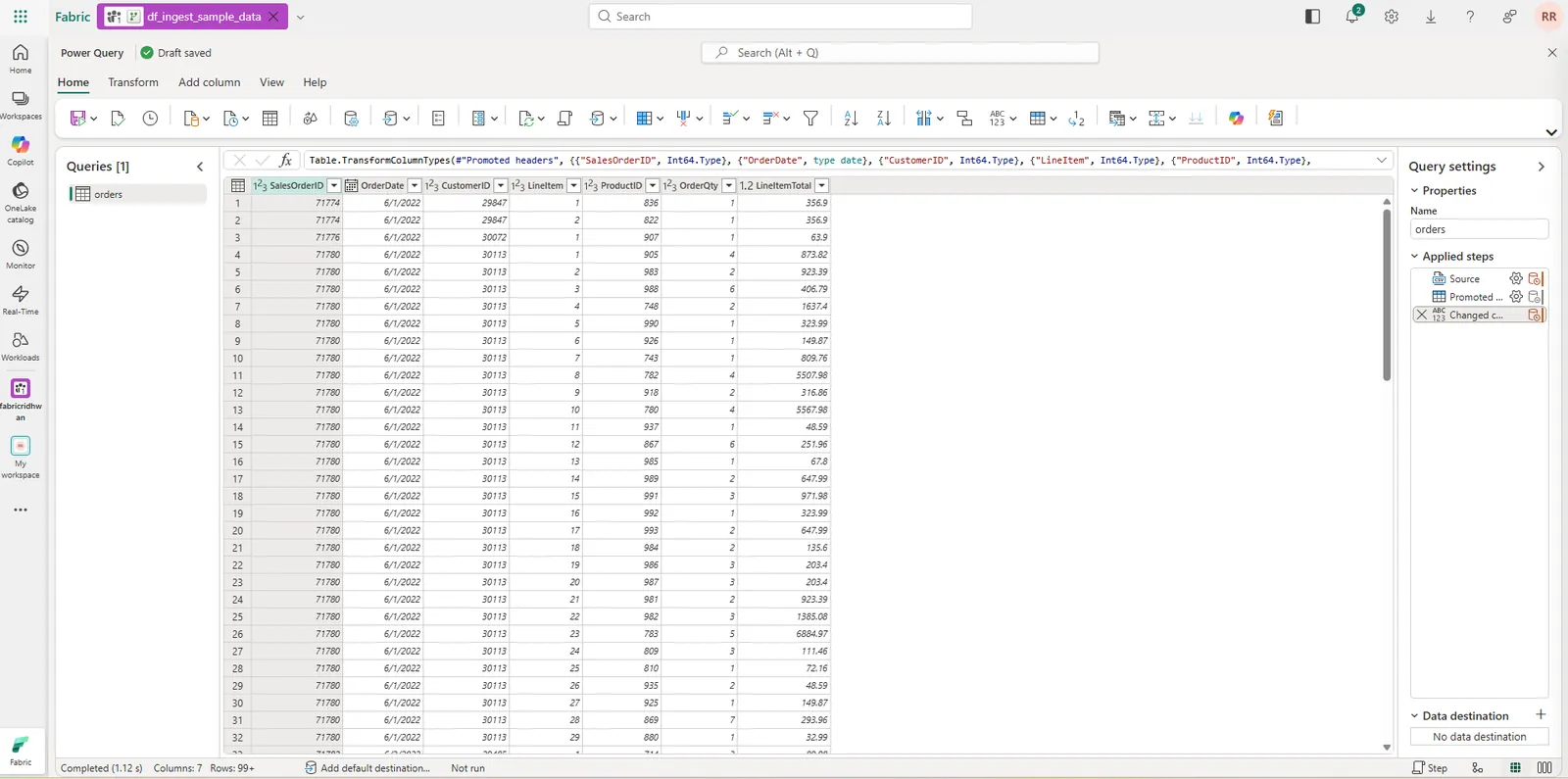Open the SalesOrderID column filter dropdown

[x=334, y=185]
